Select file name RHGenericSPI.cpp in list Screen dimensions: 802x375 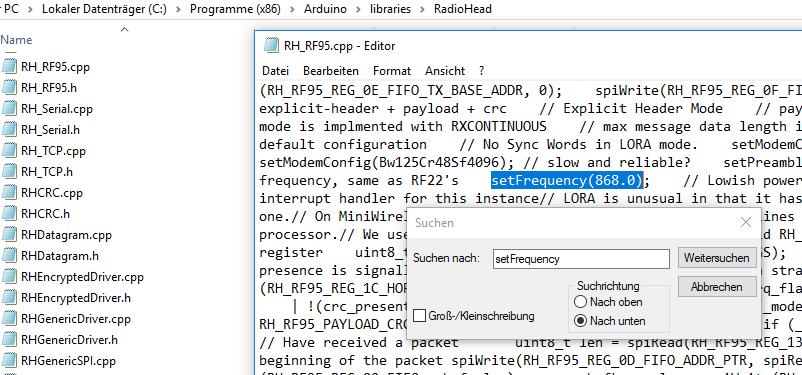point(69,361)
